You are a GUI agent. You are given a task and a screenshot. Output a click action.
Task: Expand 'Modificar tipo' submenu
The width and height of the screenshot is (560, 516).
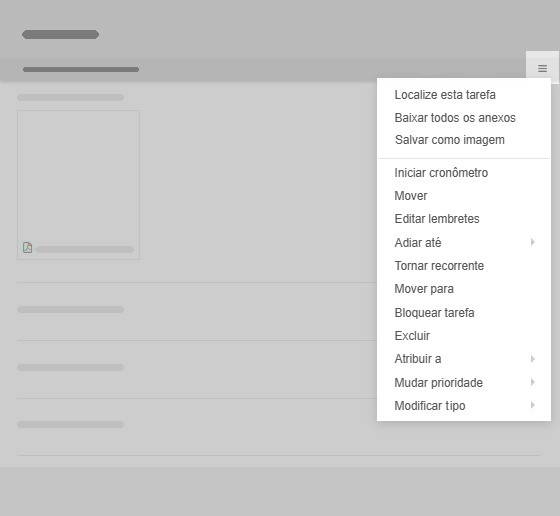(x=464, y=406)
